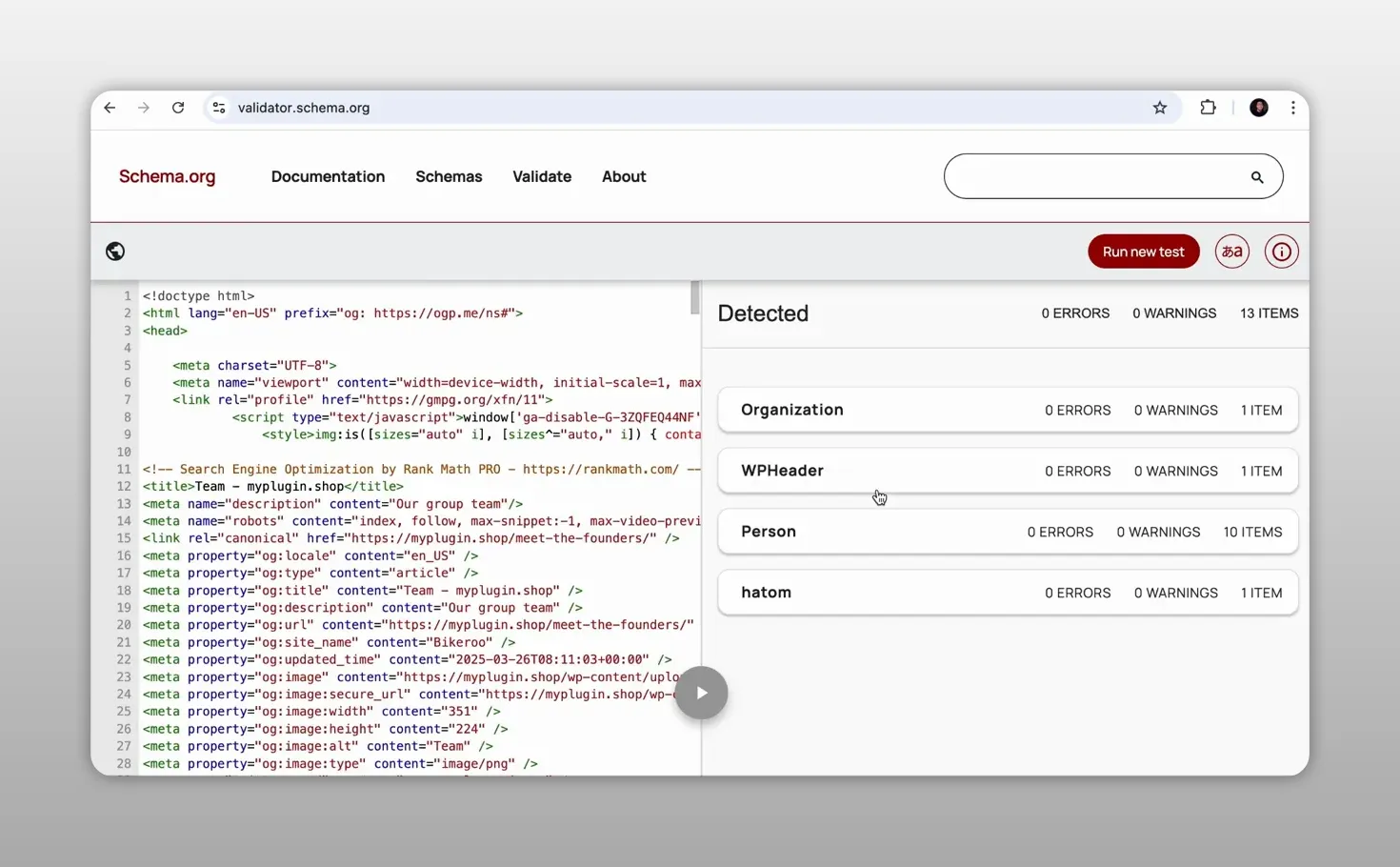This screenshot has width=1400, height=867.
Task: Bookmark this page with the star
Action: (x=1160, y=108)
